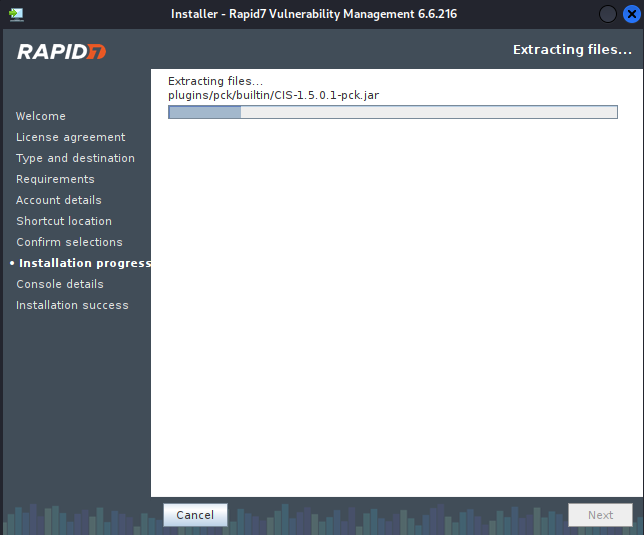
Task: Select the Confirm selections step
Action: point(69,242)
